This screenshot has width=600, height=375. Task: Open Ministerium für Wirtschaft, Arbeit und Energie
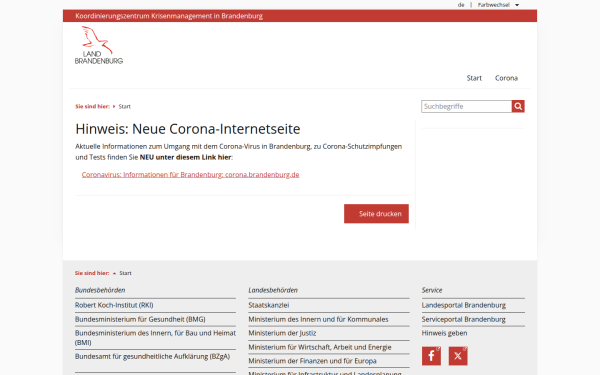(x=320, y=347)
